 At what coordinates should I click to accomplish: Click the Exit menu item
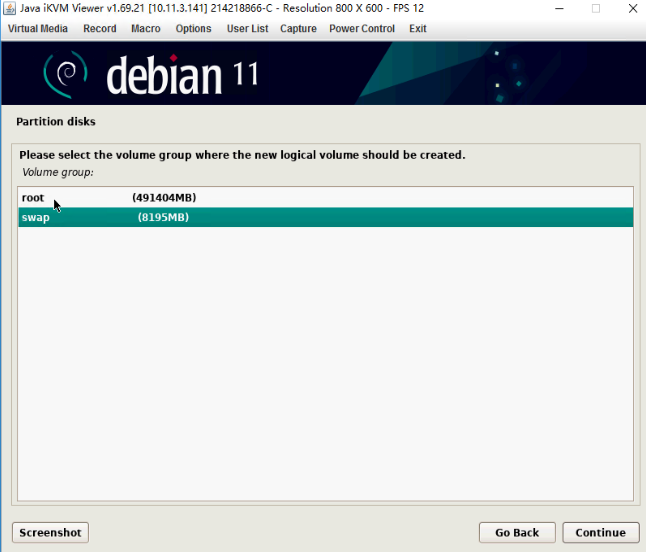418,28
